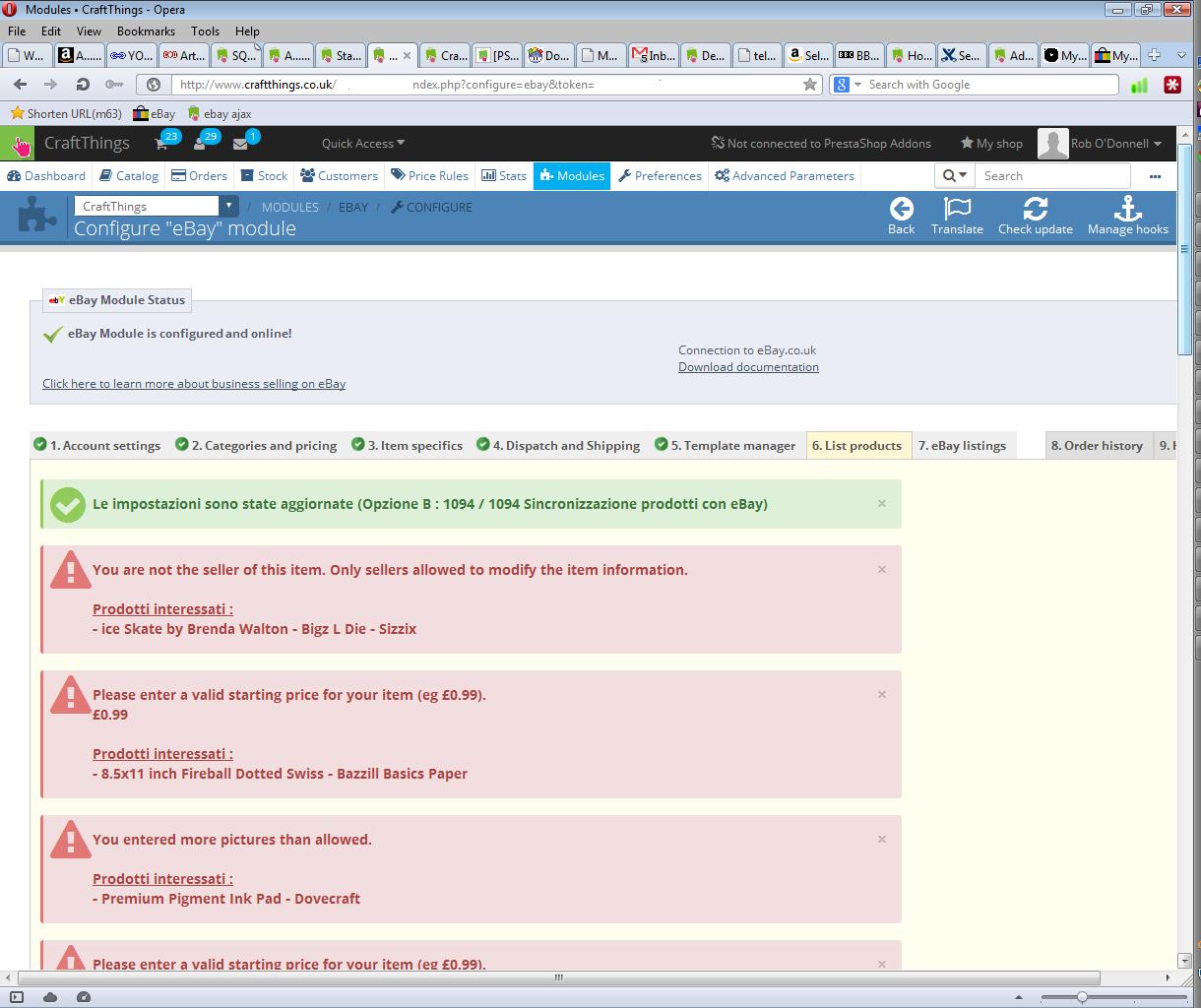The width and height of the screenshot is (1201, 1008).
Task: Close the Fireball Dotted Swiss price error
Action: click(x=882, y=694)
